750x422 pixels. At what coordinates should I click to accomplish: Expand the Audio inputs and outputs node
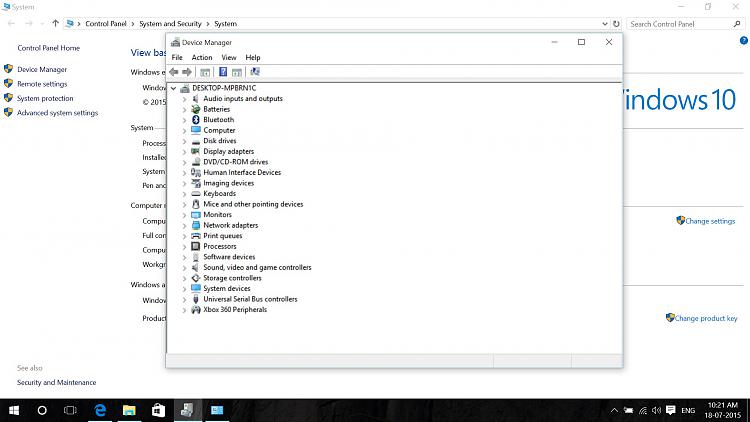coord(184,99)
